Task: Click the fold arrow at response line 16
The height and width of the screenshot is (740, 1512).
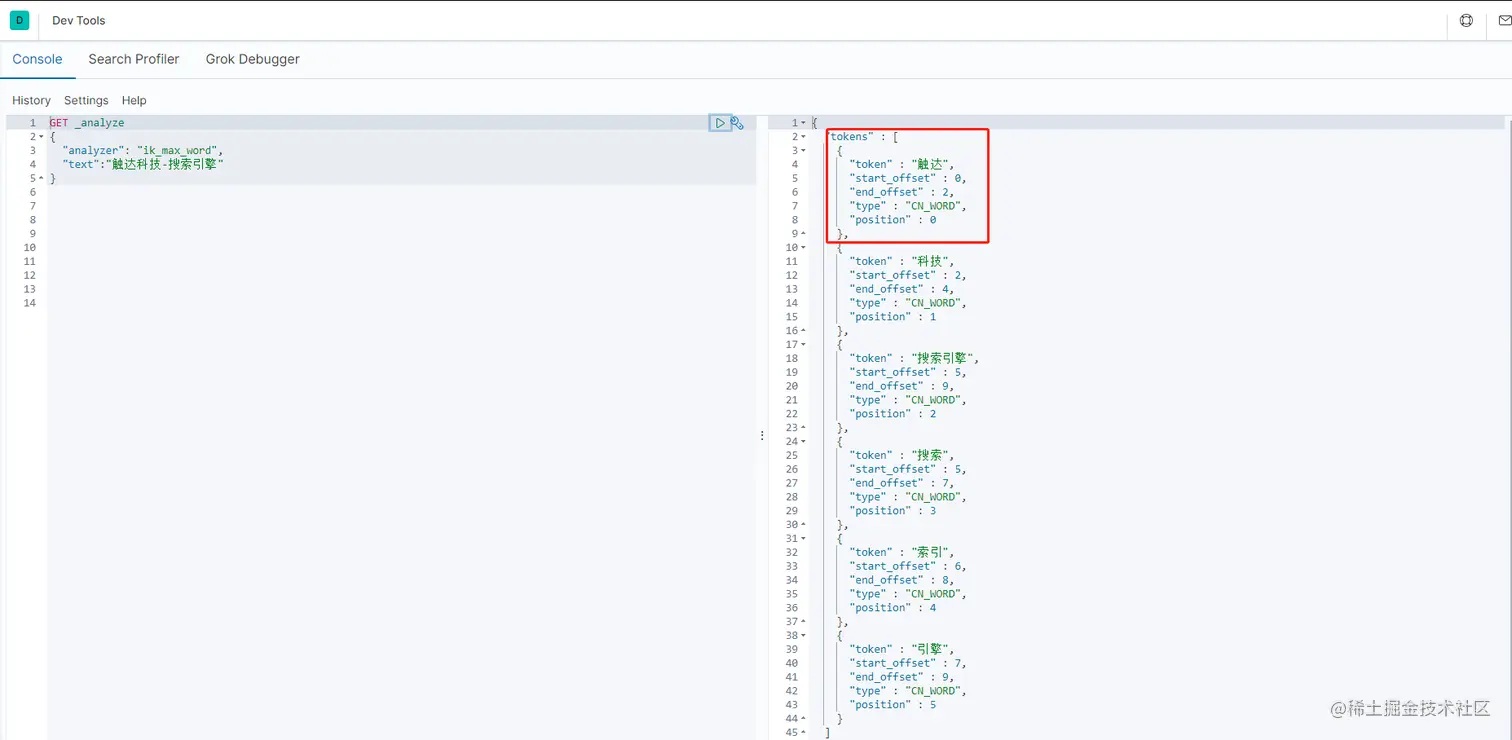Action: [803, 331]
